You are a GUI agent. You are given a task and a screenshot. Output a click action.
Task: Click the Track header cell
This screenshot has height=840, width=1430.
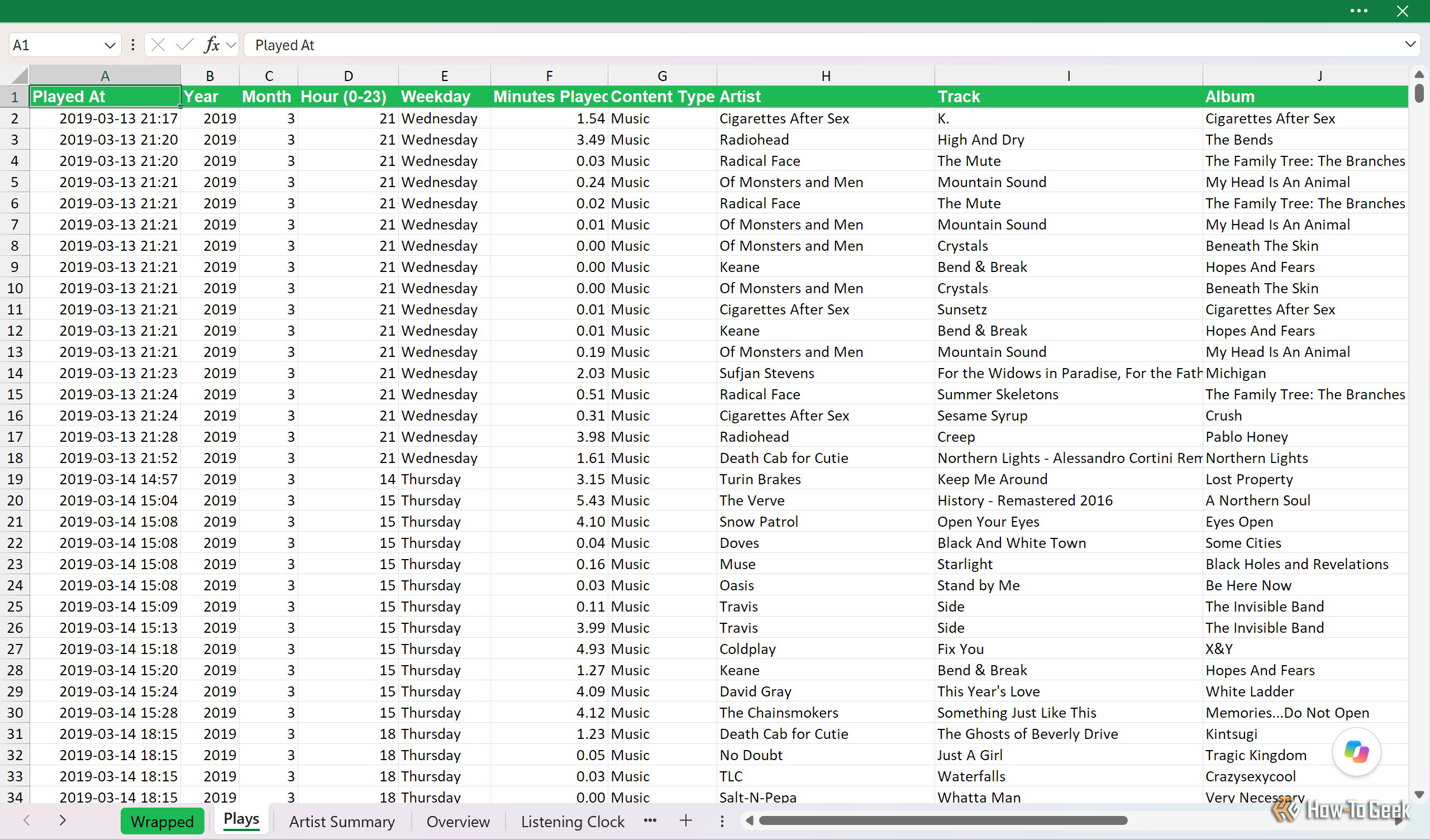coord(1069,97)
